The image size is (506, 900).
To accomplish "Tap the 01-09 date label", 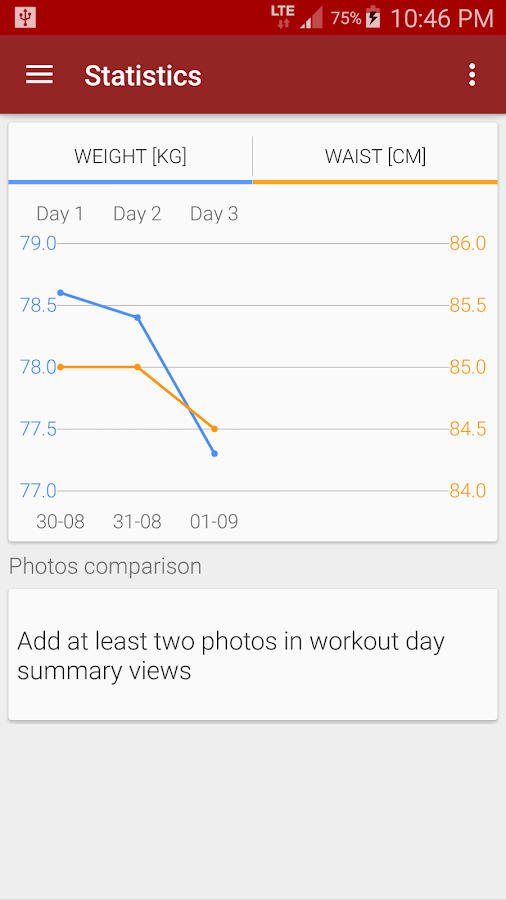I will (214, 522).
